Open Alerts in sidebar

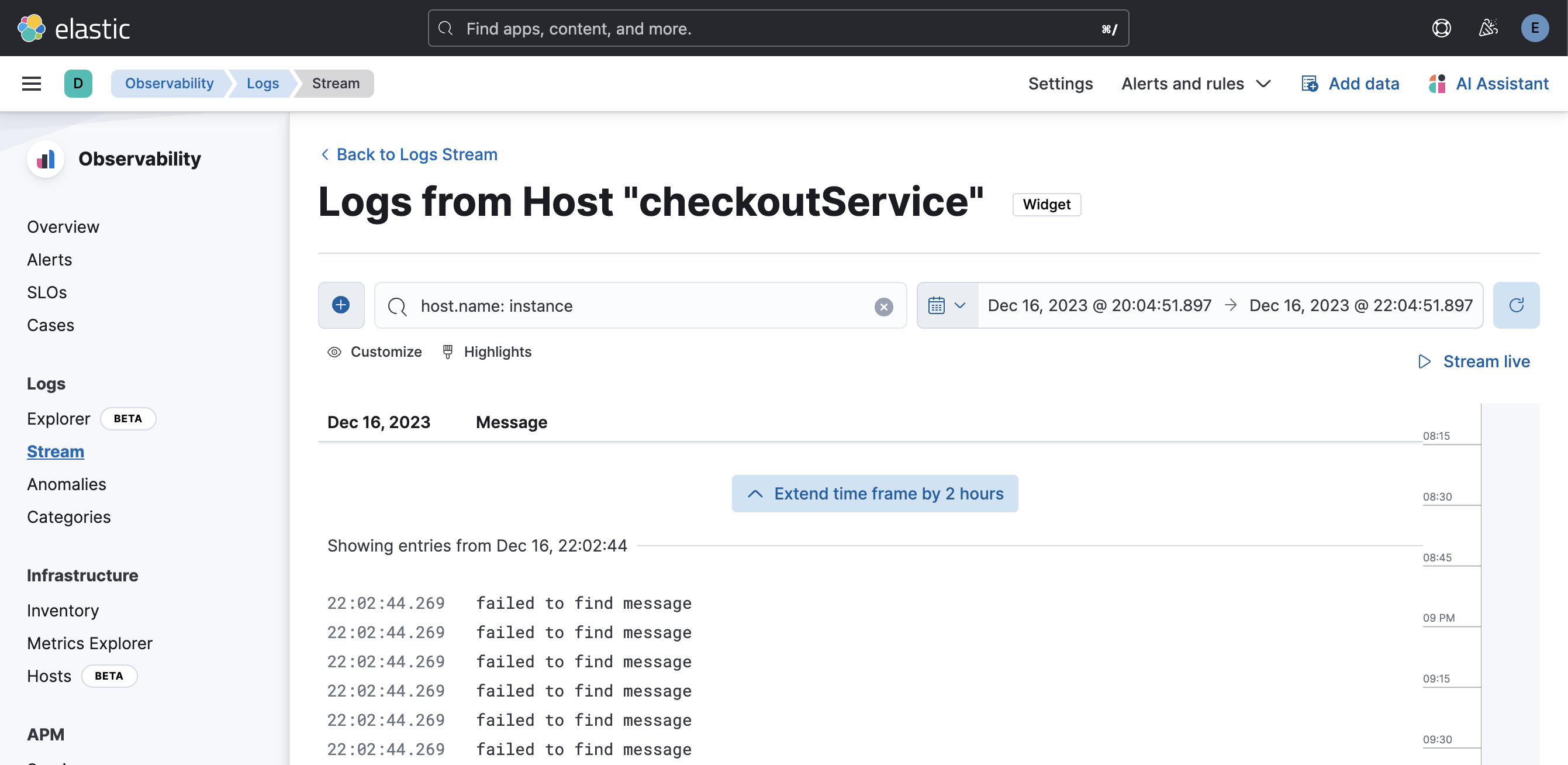click(x=49, y=260)
